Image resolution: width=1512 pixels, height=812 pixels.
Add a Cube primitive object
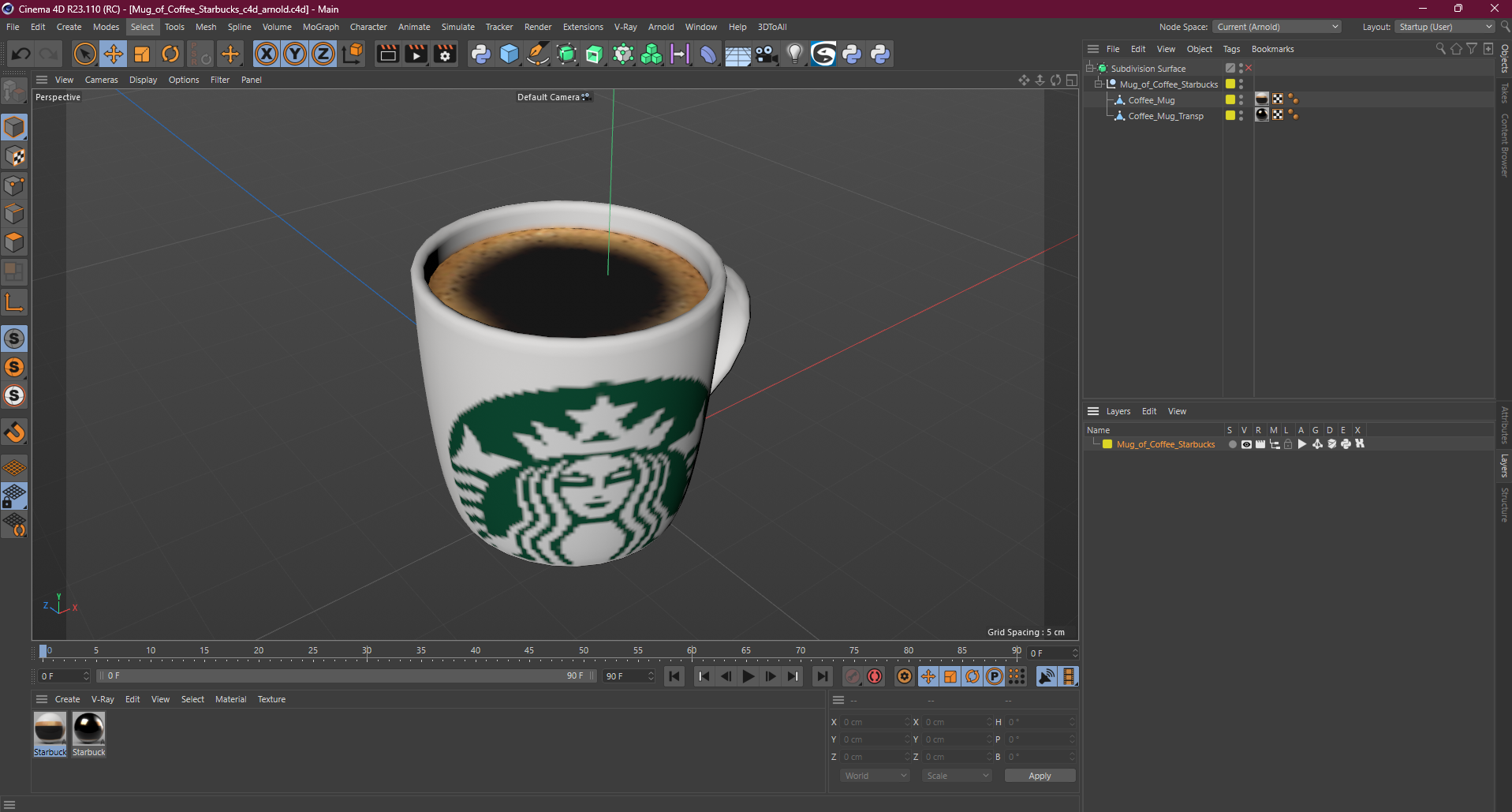510,54
